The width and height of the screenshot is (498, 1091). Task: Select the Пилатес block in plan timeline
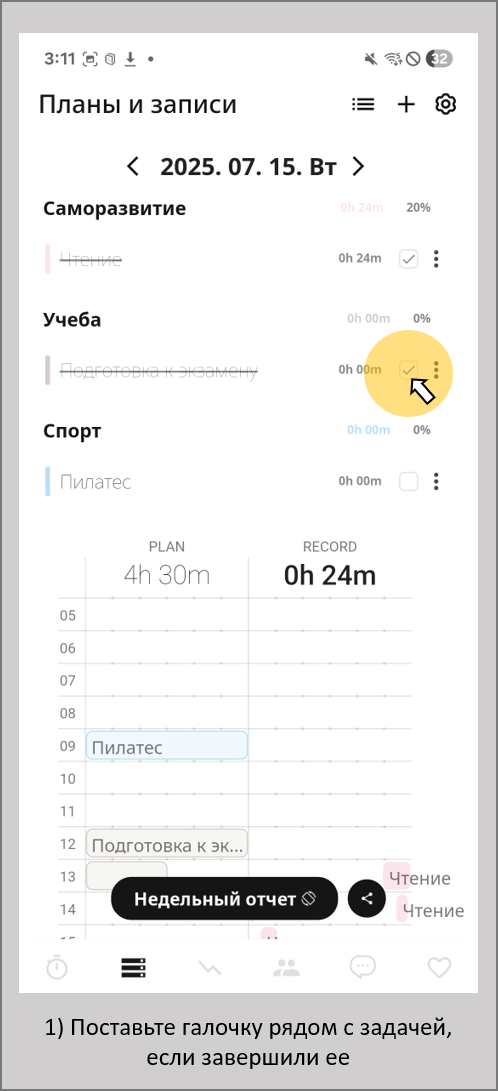[167, 746]
